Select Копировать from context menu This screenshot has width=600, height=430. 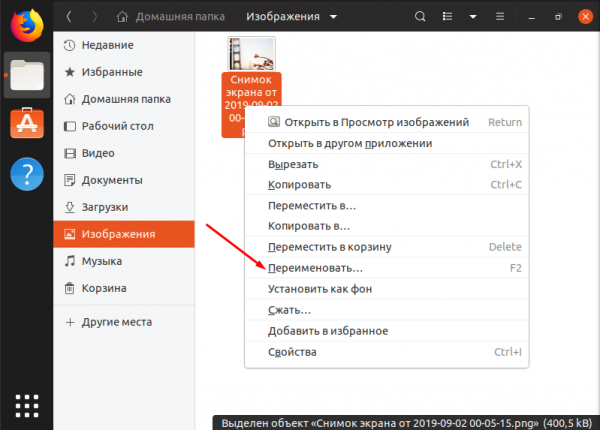[x=386, y=185]
